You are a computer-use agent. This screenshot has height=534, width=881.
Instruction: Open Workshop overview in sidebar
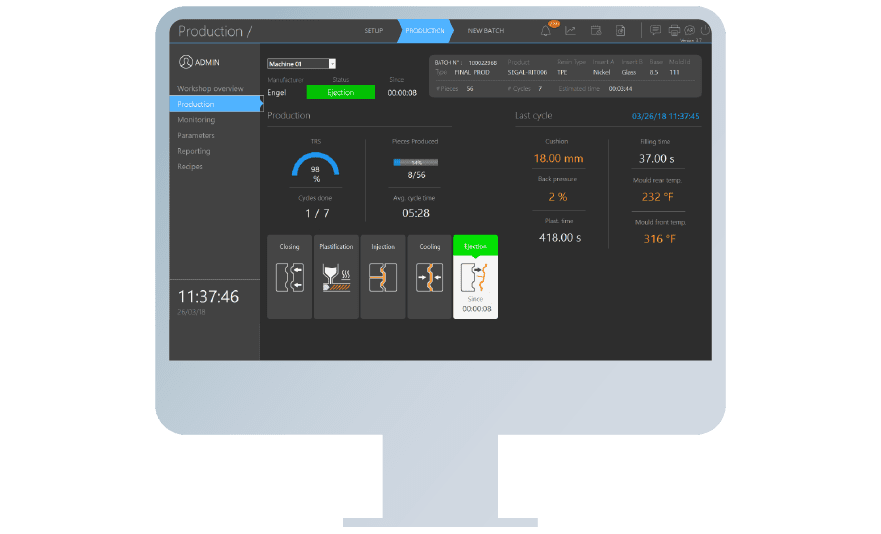click(210, 89)
